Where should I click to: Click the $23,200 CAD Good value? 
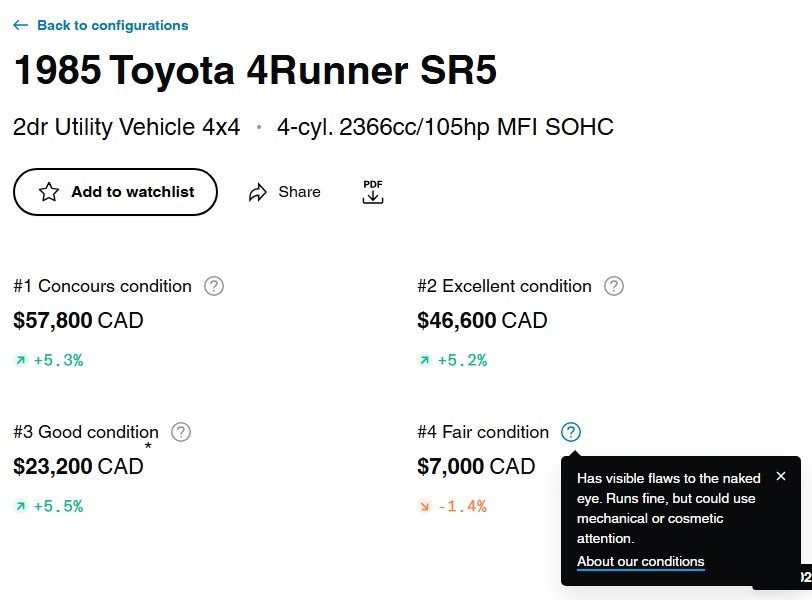78,466
